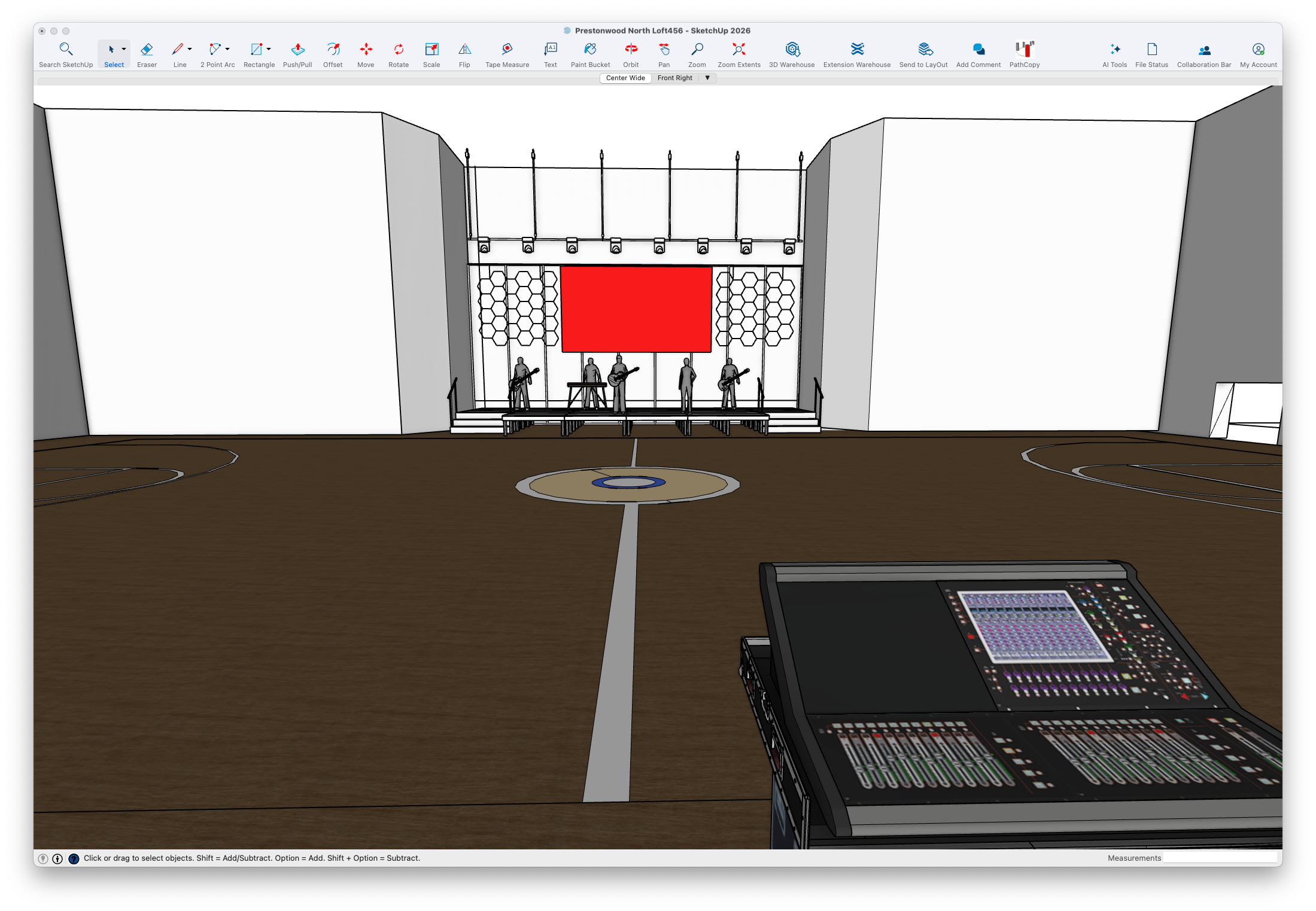
Task: Switch to the Front Right scene tab
Action: click(x=674, y=78)
